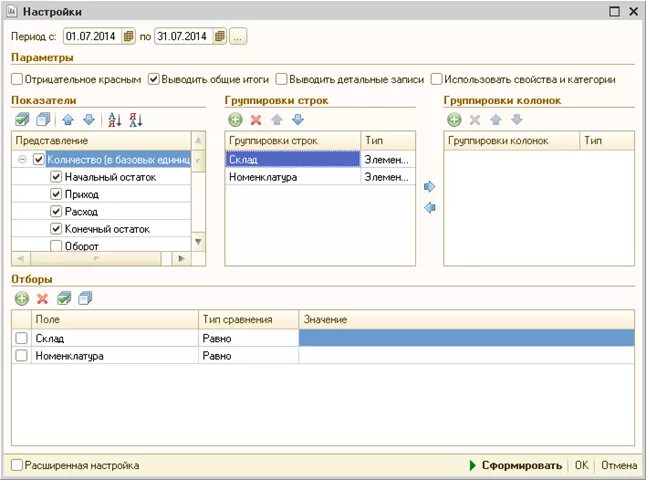
Task: Uncheck Расход indicator
Action: 56,211
